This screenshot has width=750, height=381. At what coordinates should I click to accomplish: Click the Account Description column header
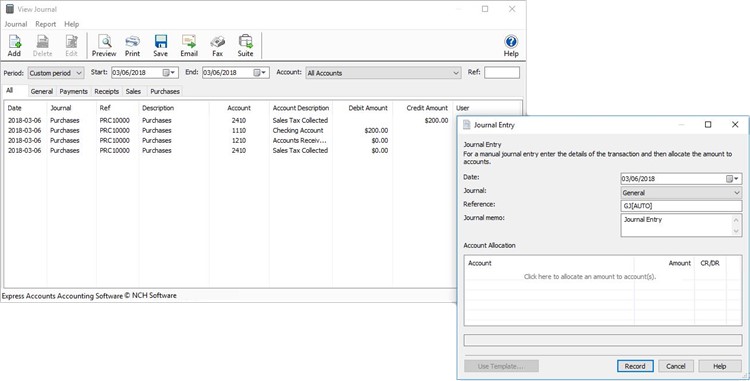[301, 108]
